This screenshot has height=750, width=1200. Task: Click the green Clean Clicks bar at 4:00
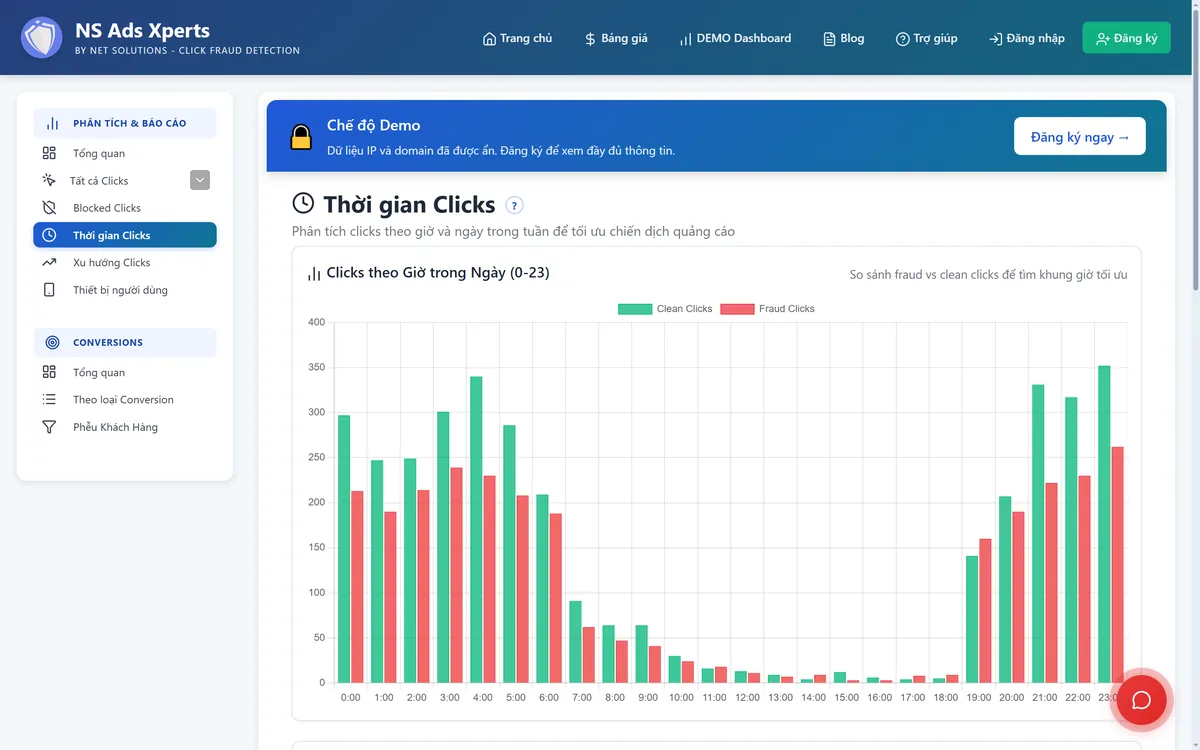476,529
